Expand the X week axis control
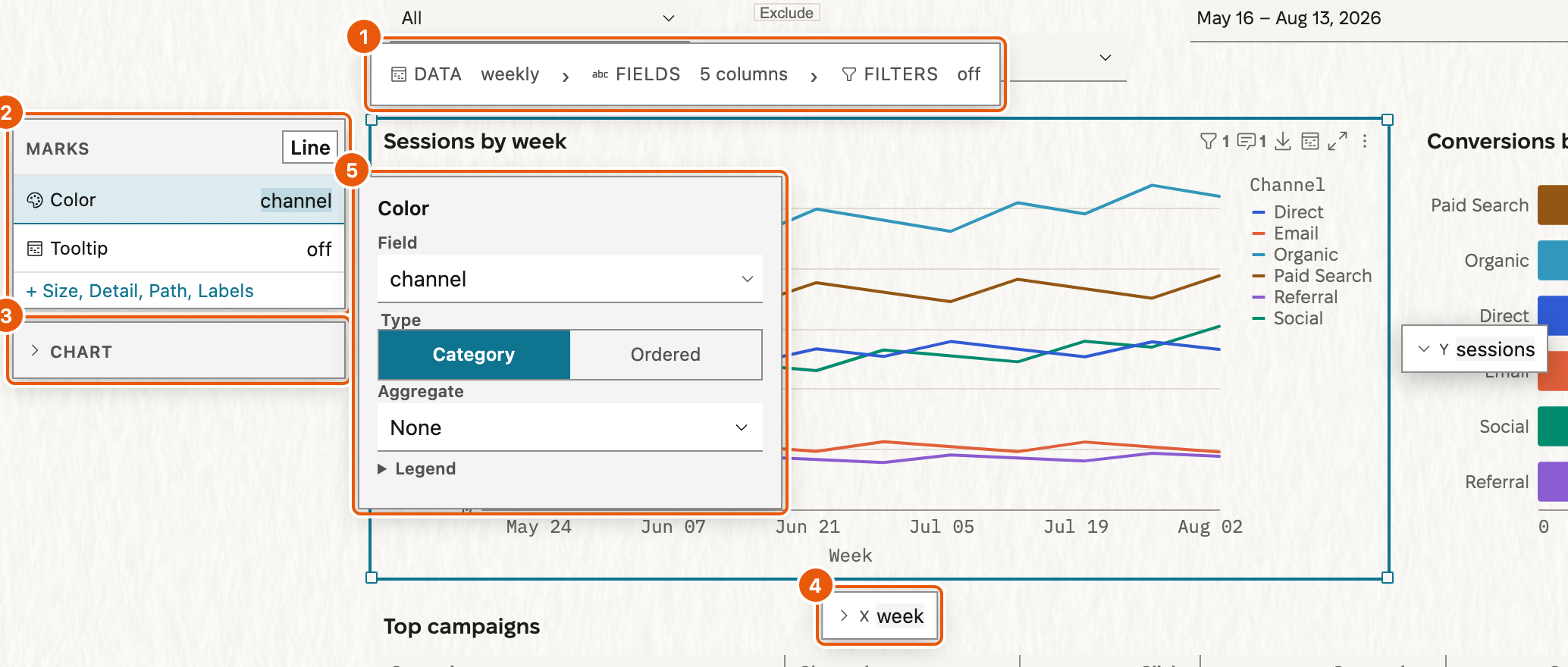 tap(881, 616)
